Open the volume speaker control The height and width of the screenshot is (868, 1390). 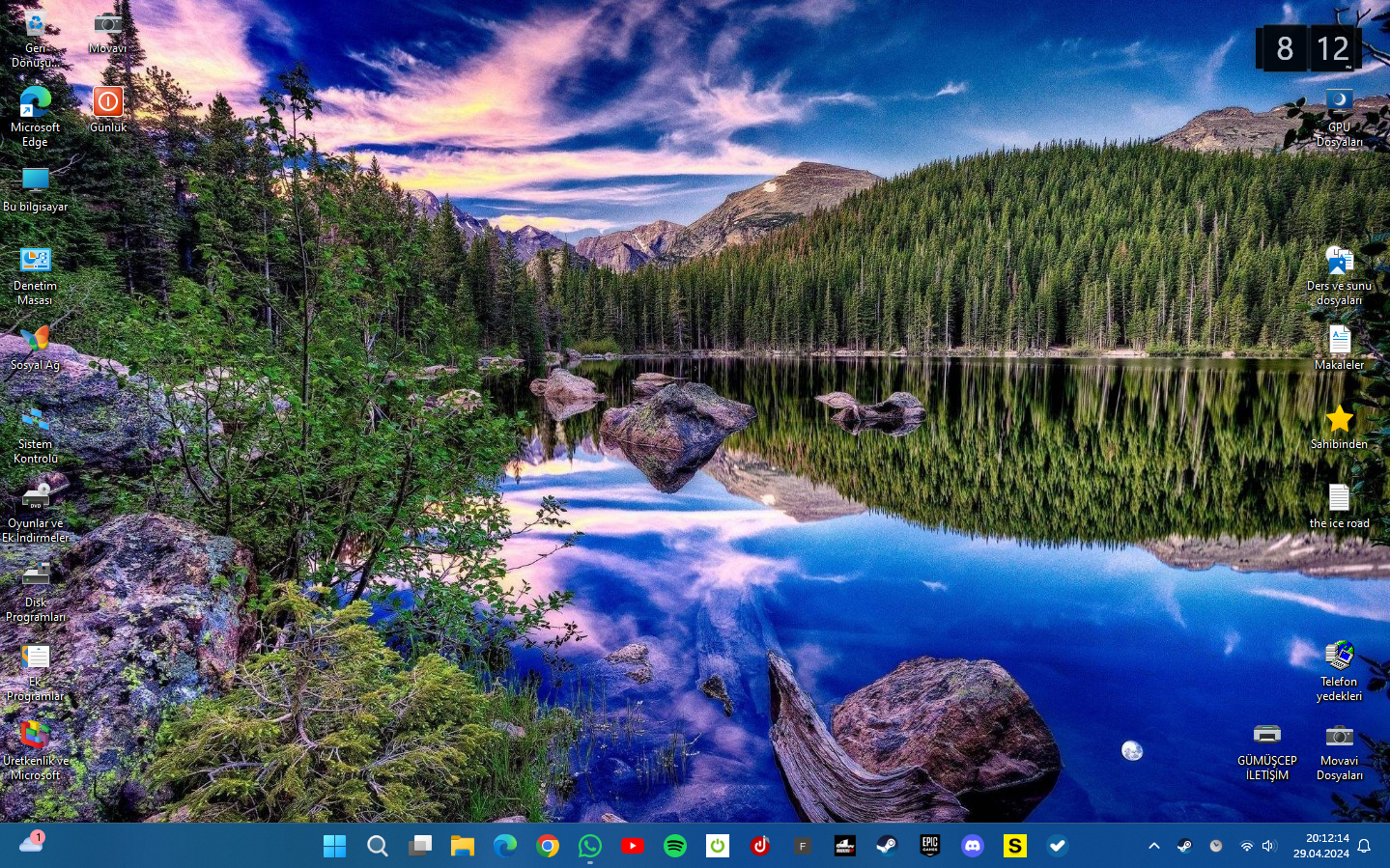[1268, 846]
